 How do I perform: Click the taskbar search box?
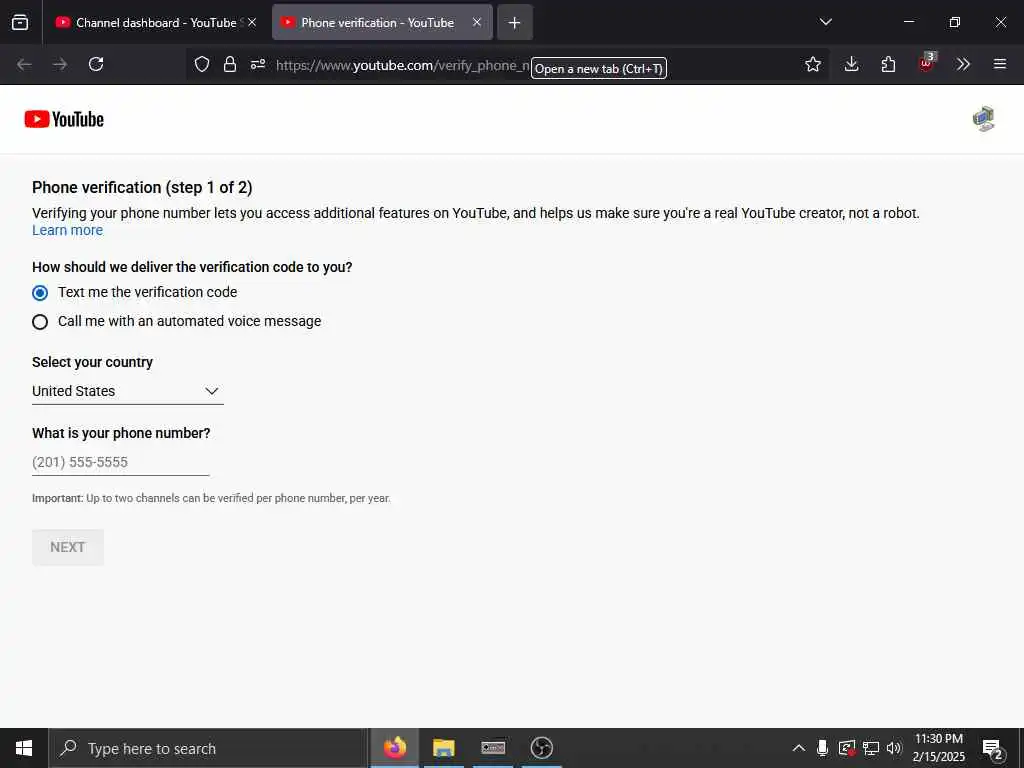(x=209, y=748)
